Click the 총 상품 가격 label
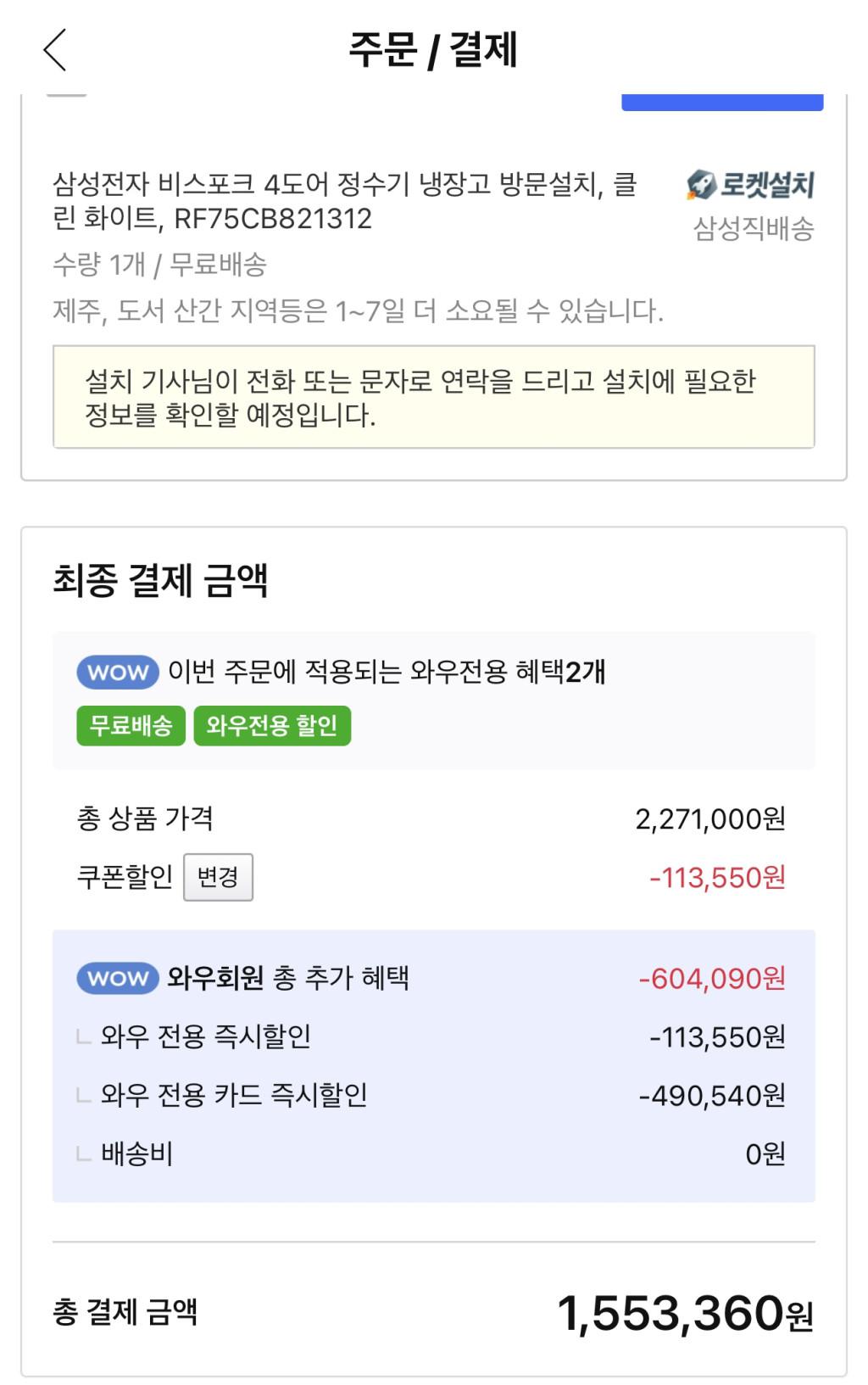Image resolution: width=868 pixels, height=1385 pixels. click(145, 818)
